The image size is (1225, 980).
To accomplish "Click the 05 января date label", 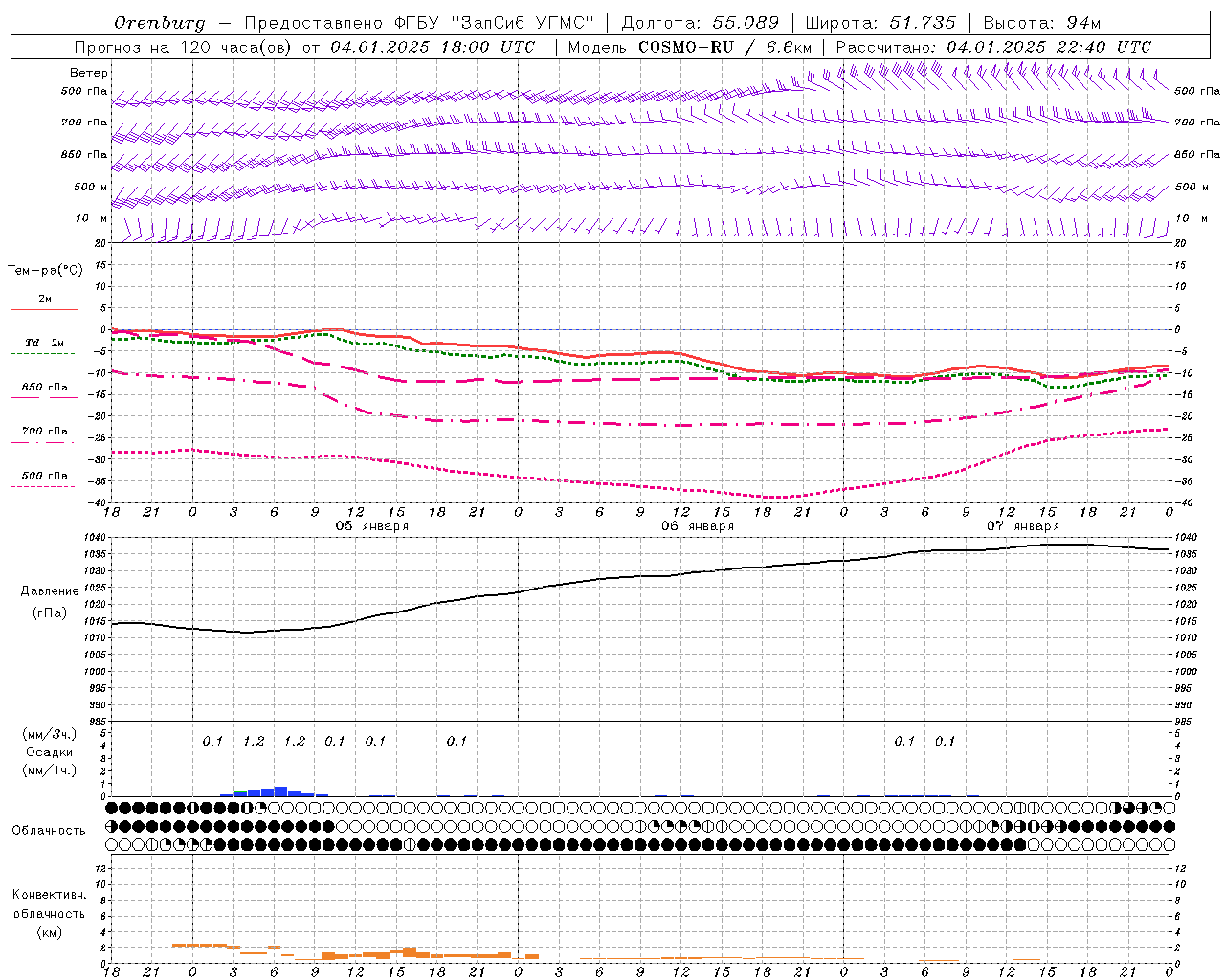I will [371, 526].
